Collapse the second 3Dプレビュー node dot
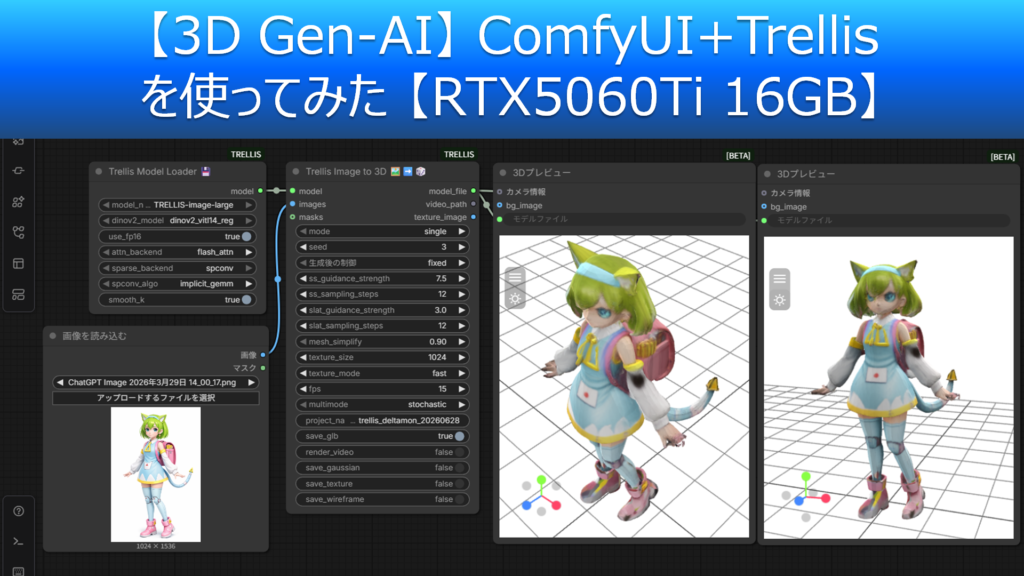 [767, 174]
